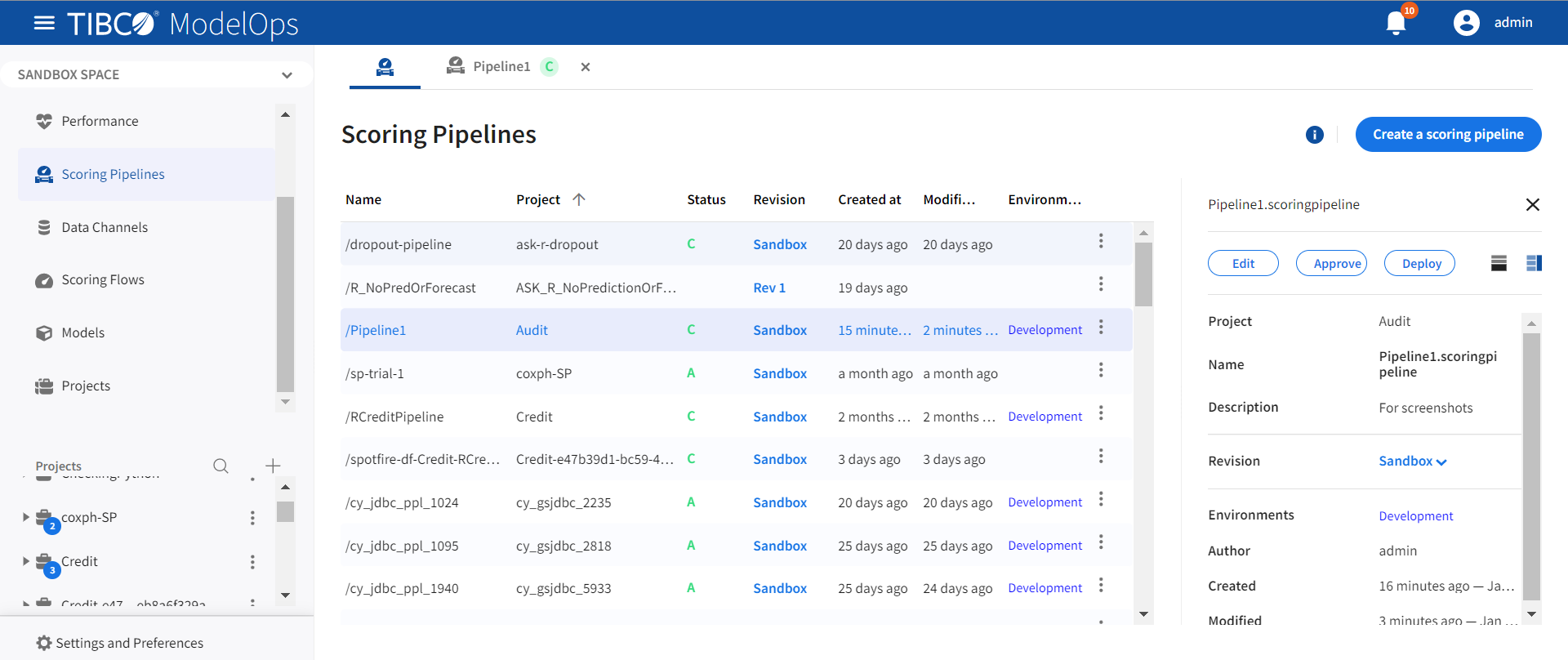Expand the Sandbox Space dropdown
Screen dimensions: 1568x660
click(x=287, y=75)
